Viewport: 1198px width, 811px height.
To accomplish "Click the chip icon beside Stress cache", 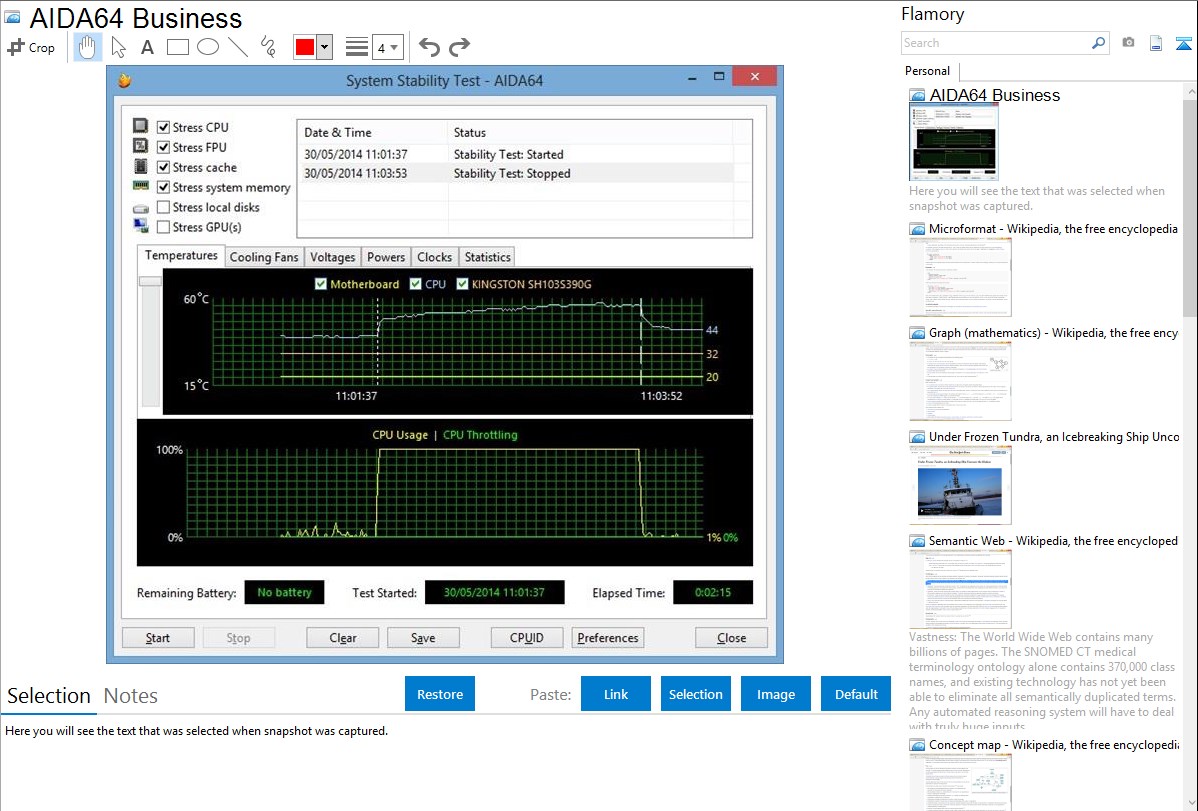I will [141, 166].
